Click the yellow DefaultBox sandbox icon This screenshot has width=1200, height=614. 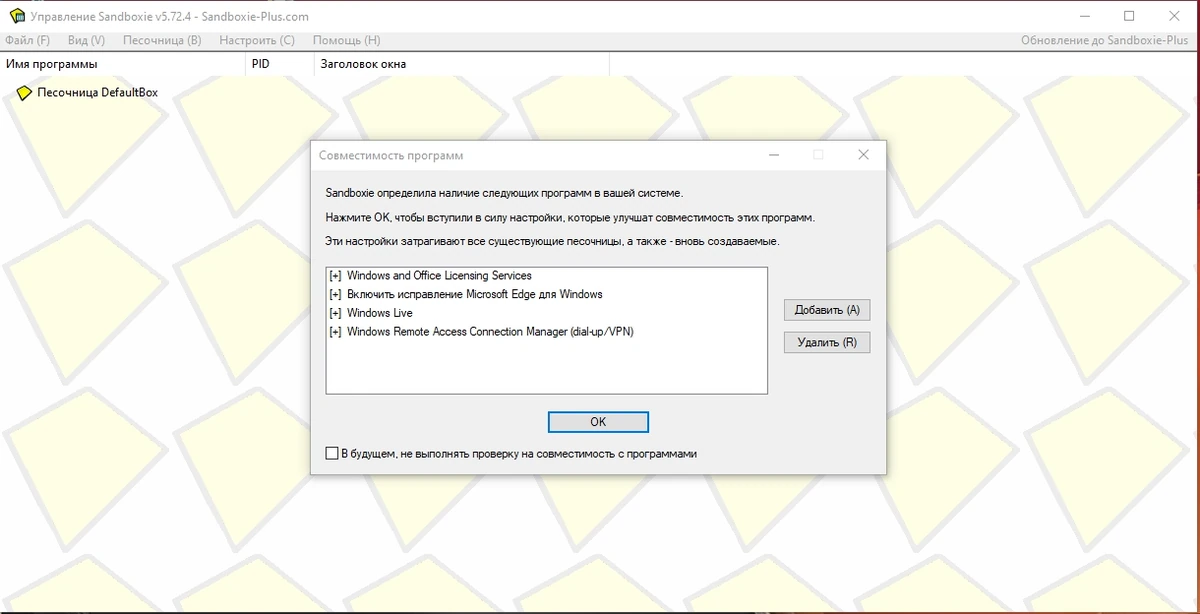click(25, 93)
